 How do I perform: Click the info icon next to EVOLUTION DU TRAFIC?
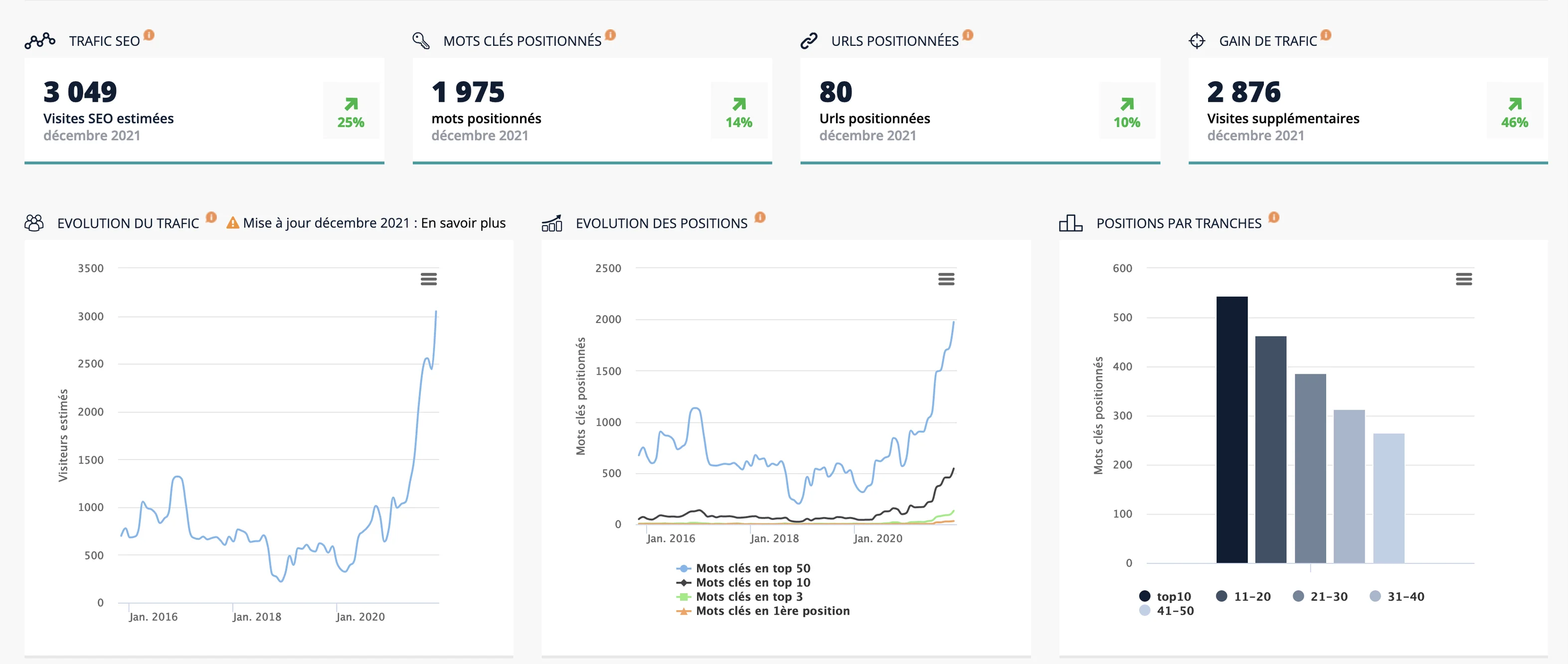[211, 217]
